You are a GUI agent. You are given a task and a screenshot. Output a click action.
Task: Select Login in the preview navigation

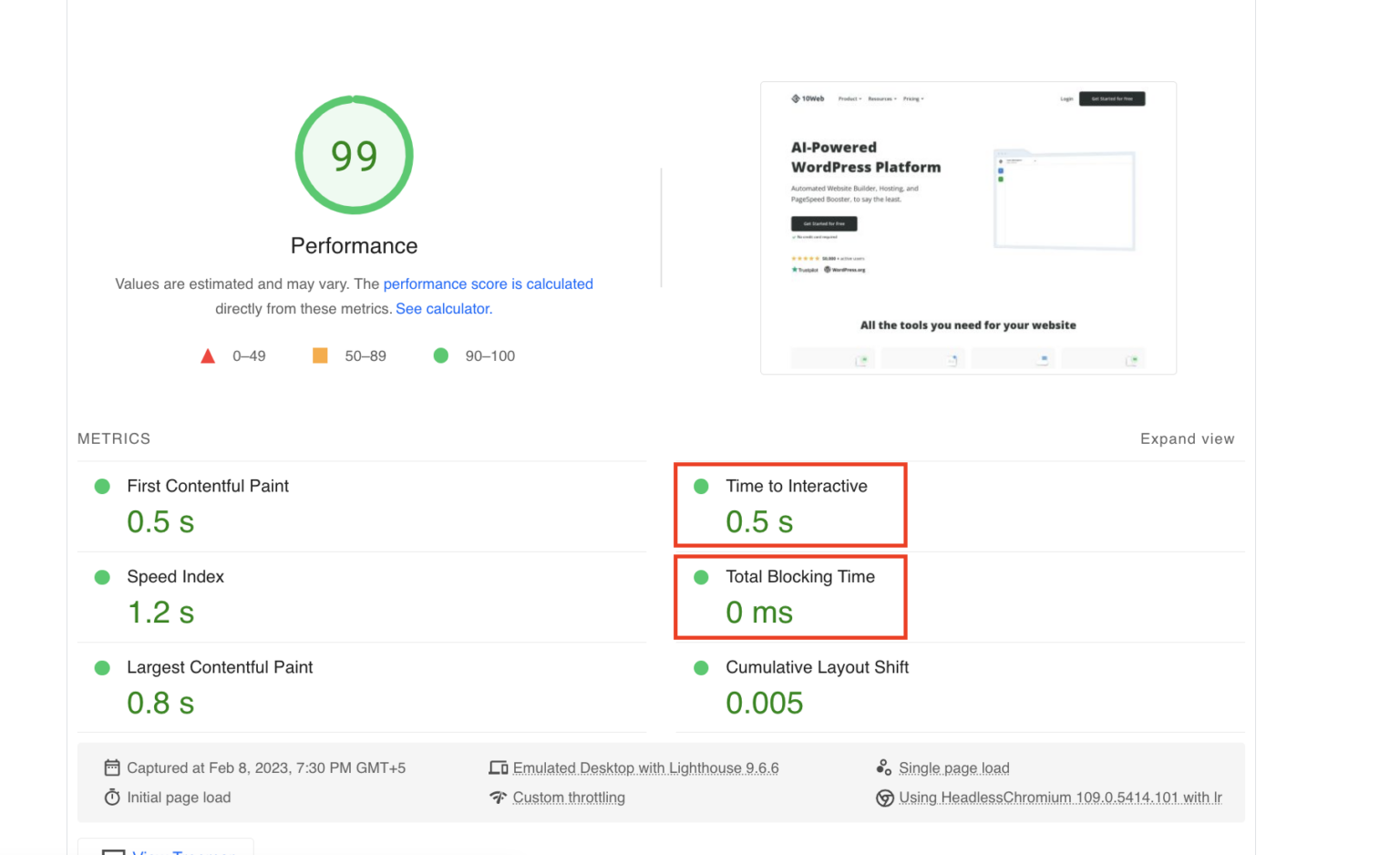coord(1066,98)
